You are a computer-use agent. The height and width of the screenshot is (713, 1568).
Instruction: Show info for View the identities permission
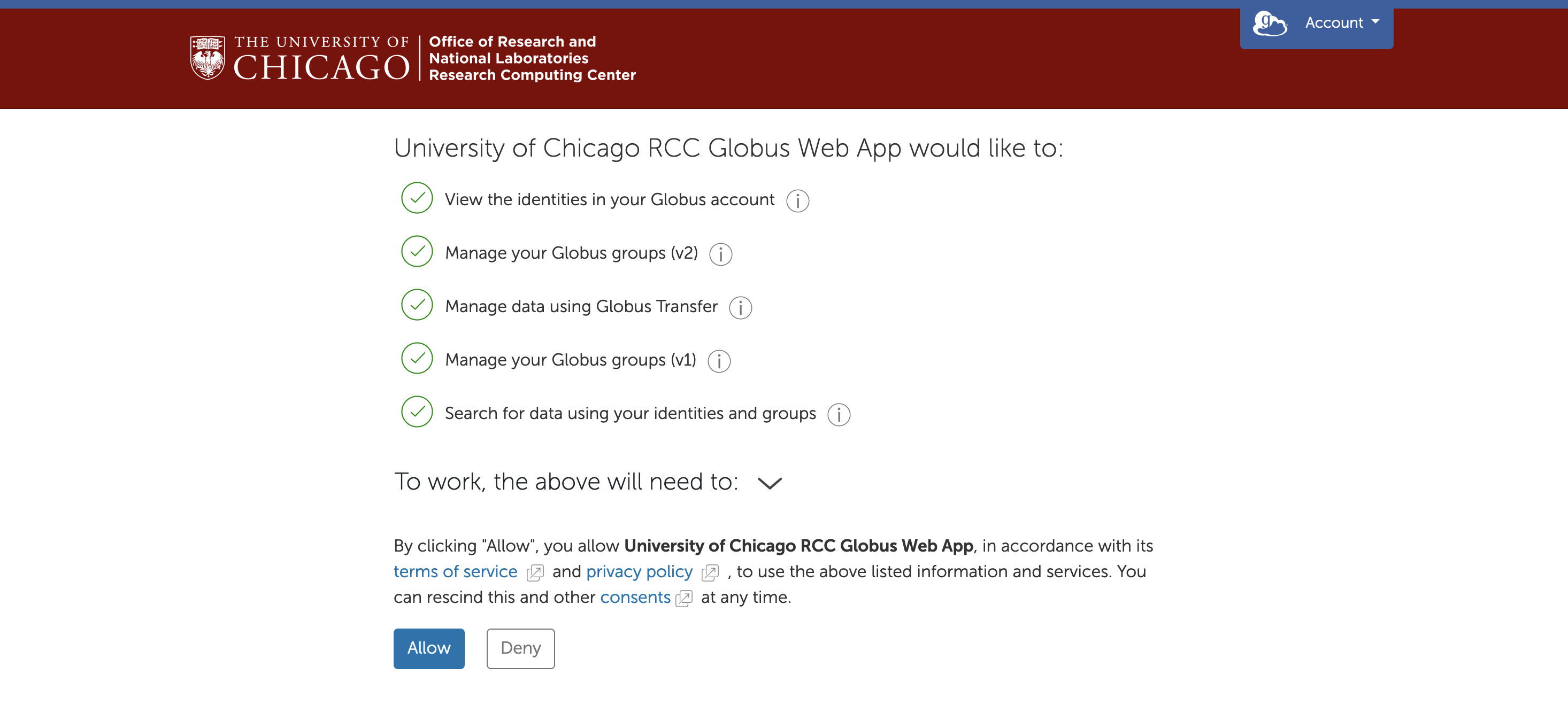[x=797, y=201]
